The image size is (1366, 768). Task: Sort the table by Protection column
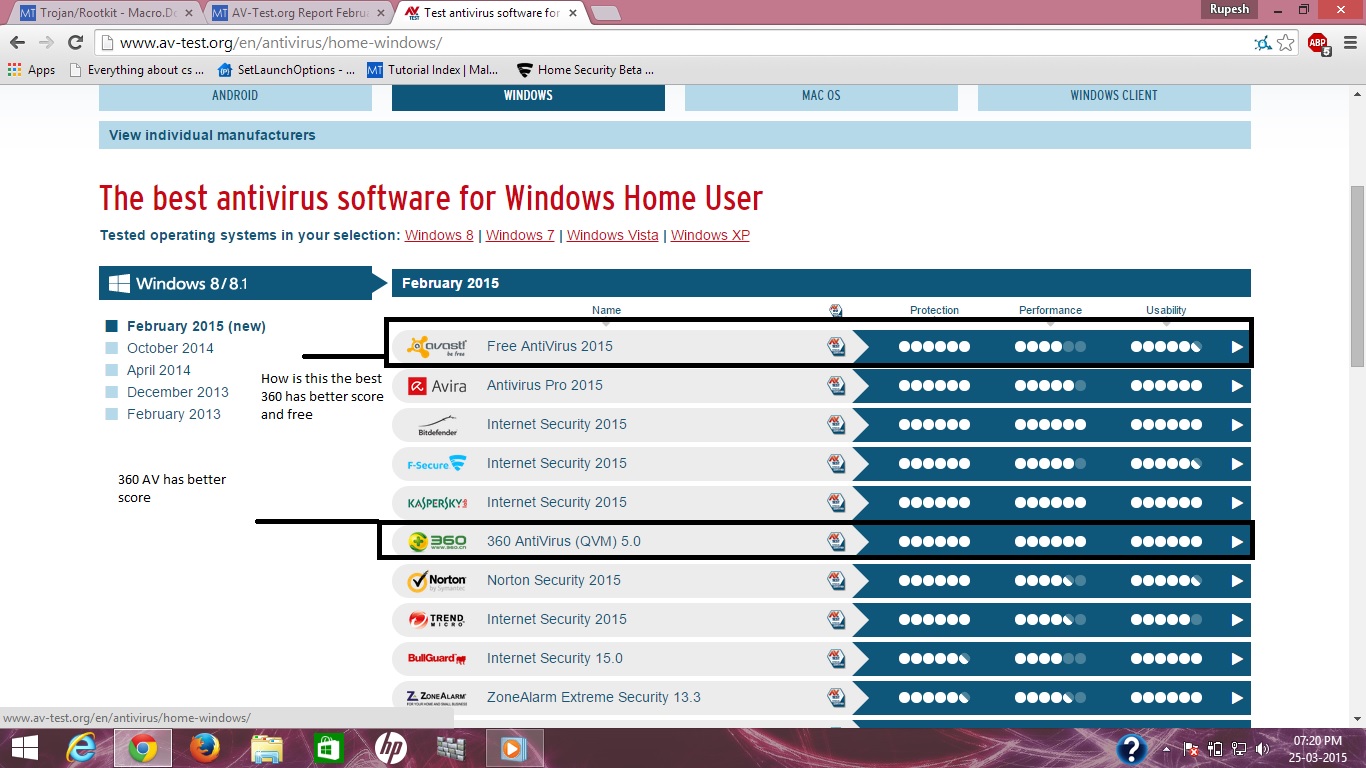[934, 310]
